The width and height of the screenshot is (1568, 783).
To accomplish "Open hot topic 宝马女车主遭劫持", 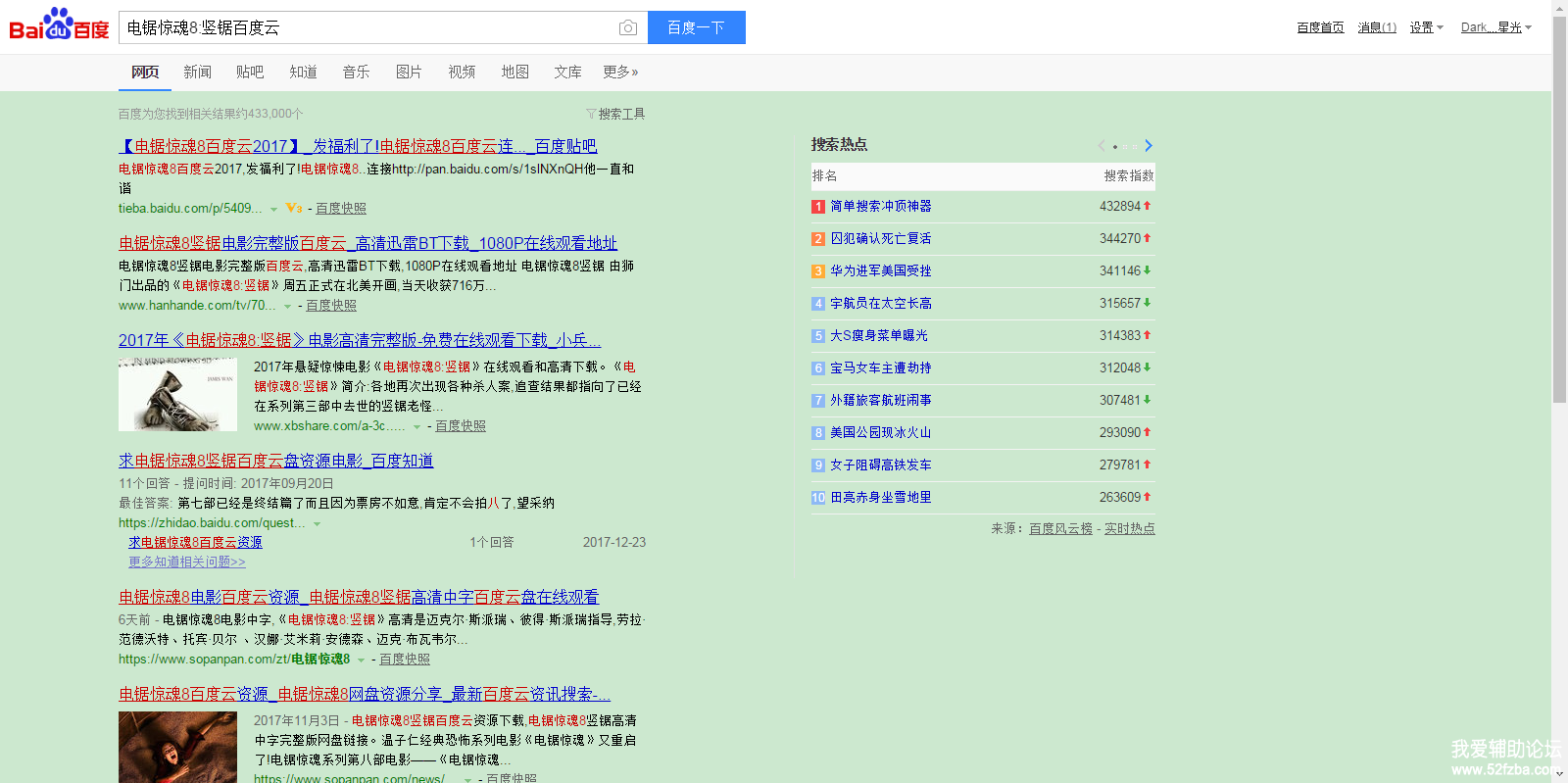I will click(881, 367).
